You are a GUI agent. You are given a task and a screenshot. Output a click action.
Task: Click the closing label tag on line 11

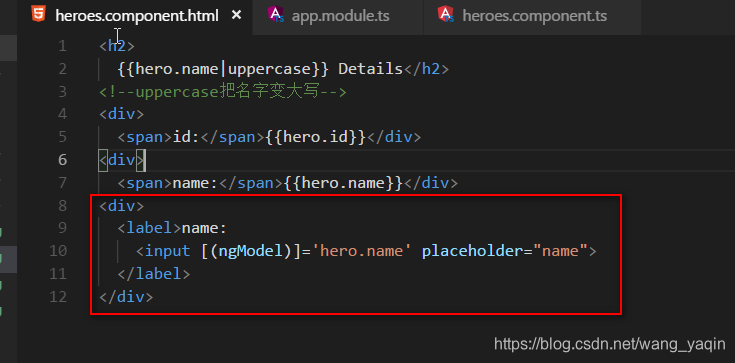coord(154,274)
